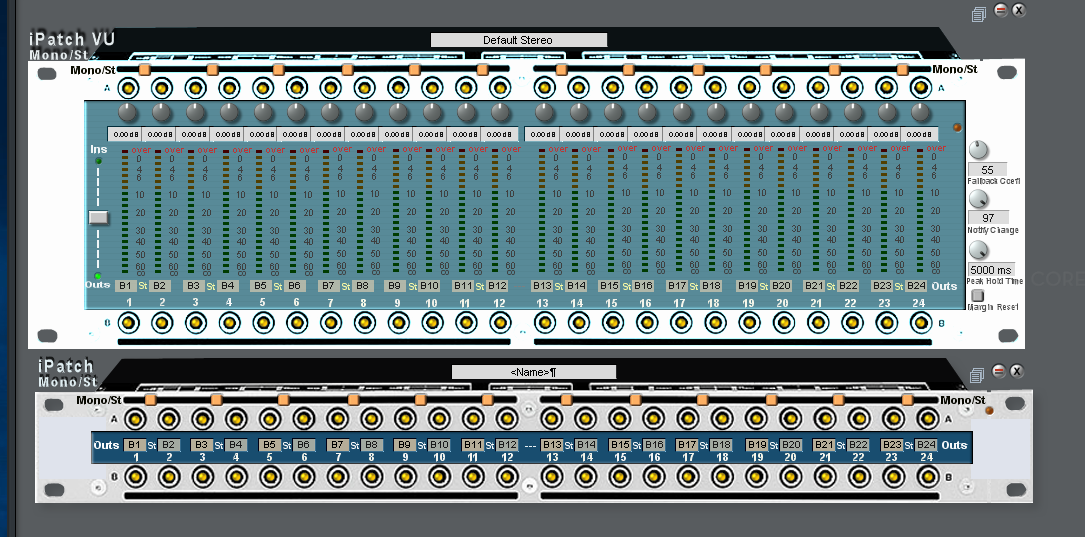Click the 'Outs' label left of B1 in iPatch VU
Image resolution: width=1085 pixels, height=537 pixels.
click(x=98, y=284)
